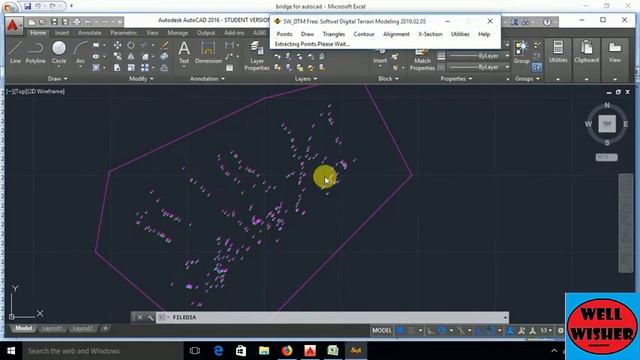Open the Insert ribbon tab
This screenshot has width=640, height=360.
(62, 33)
